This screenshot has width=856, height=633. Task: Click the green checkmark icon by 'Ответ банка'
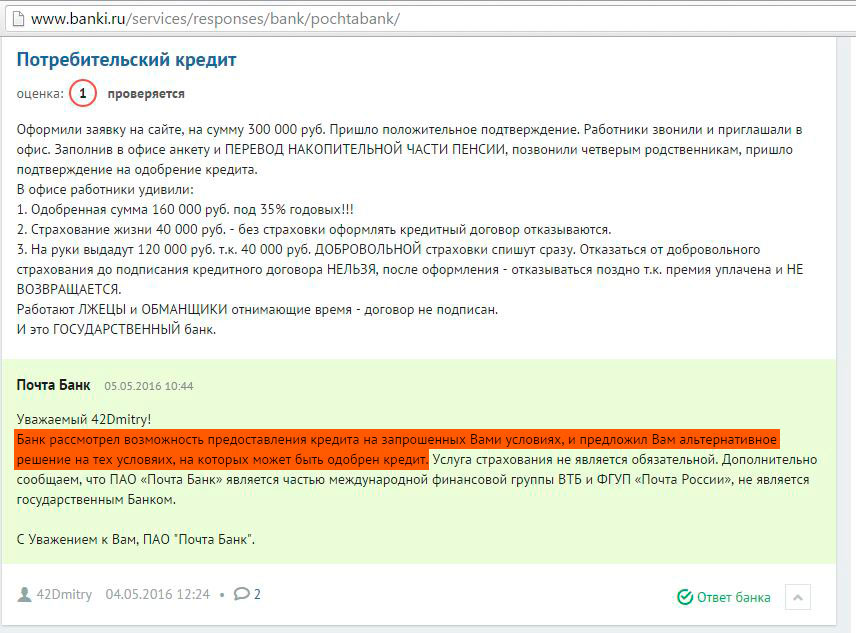pos(685,598)
